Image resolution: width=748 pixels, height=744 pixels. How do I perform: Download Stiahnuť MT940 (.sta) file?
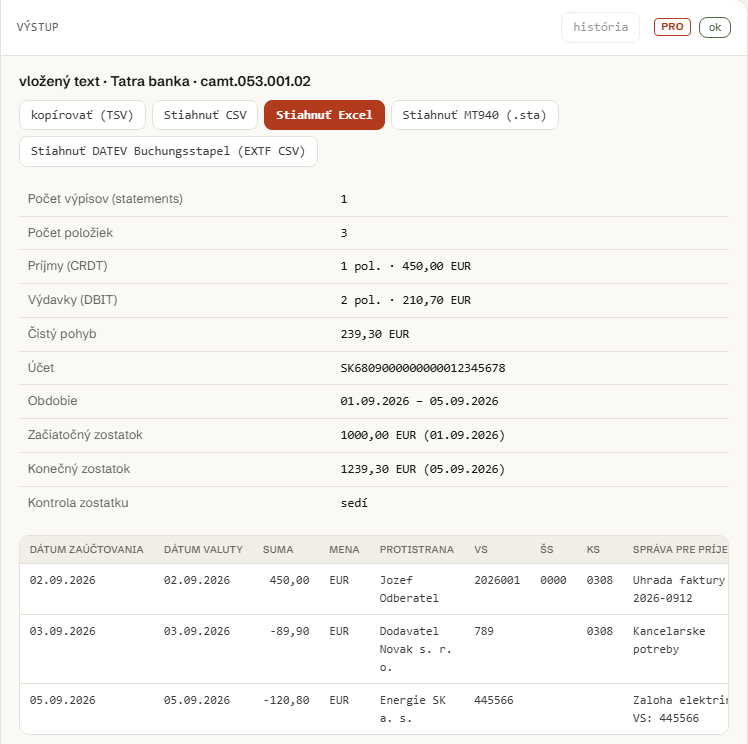(x=475, y=115)
